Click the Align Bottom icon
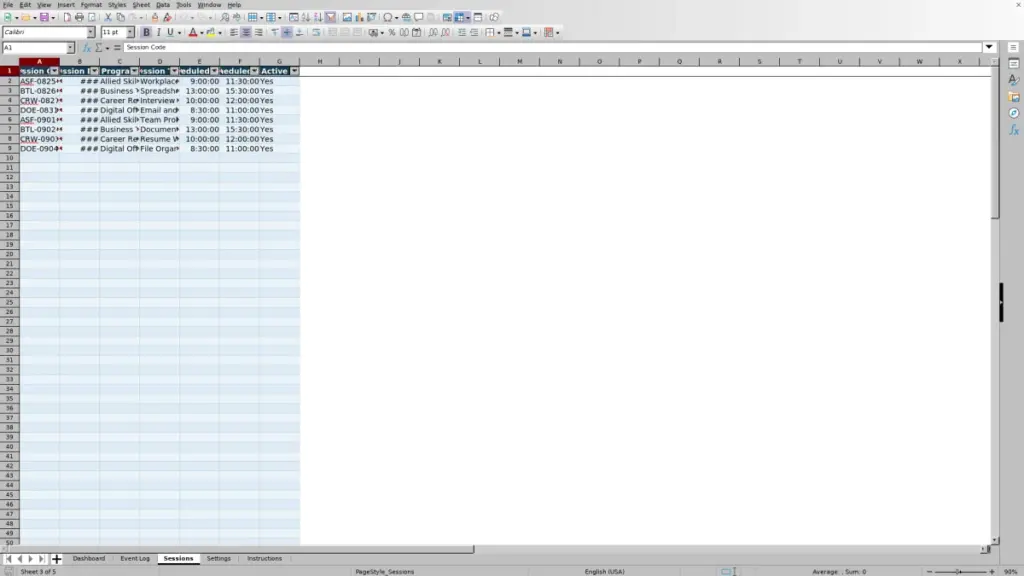The image size is (1024, 576). (300, 32)
